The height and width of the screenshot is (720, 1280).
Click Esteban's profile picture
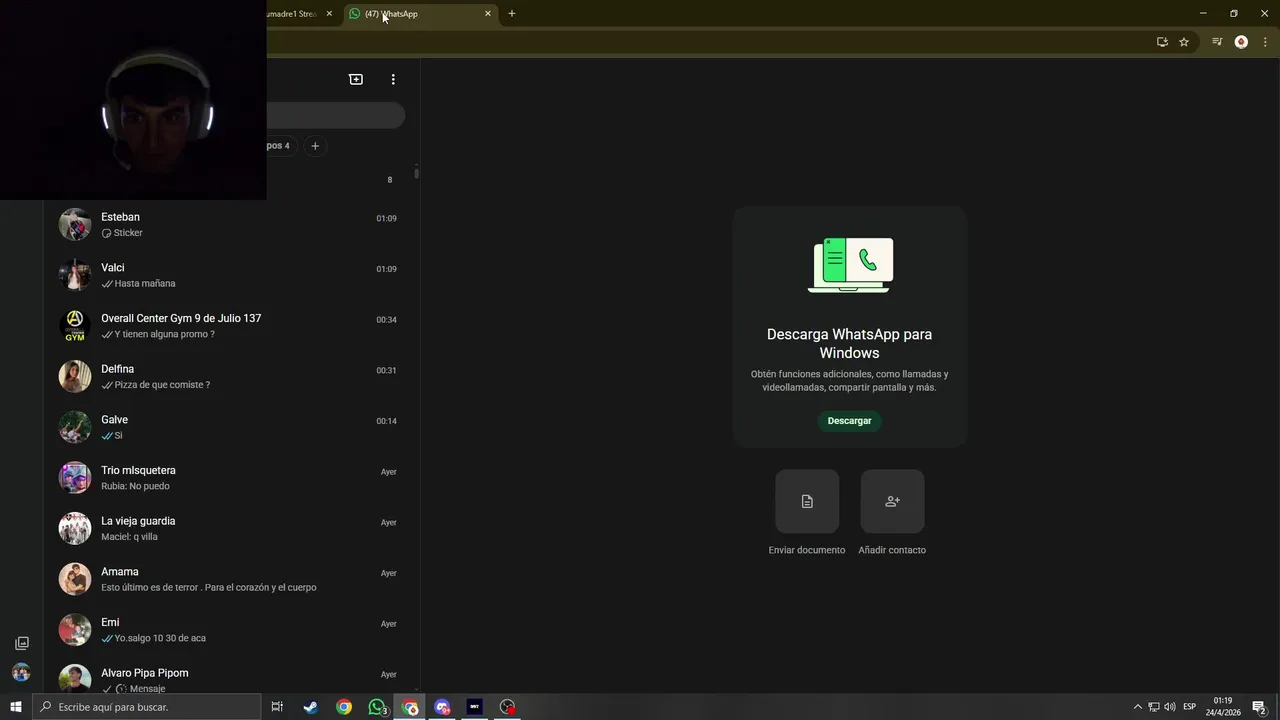tap(75, 225)
